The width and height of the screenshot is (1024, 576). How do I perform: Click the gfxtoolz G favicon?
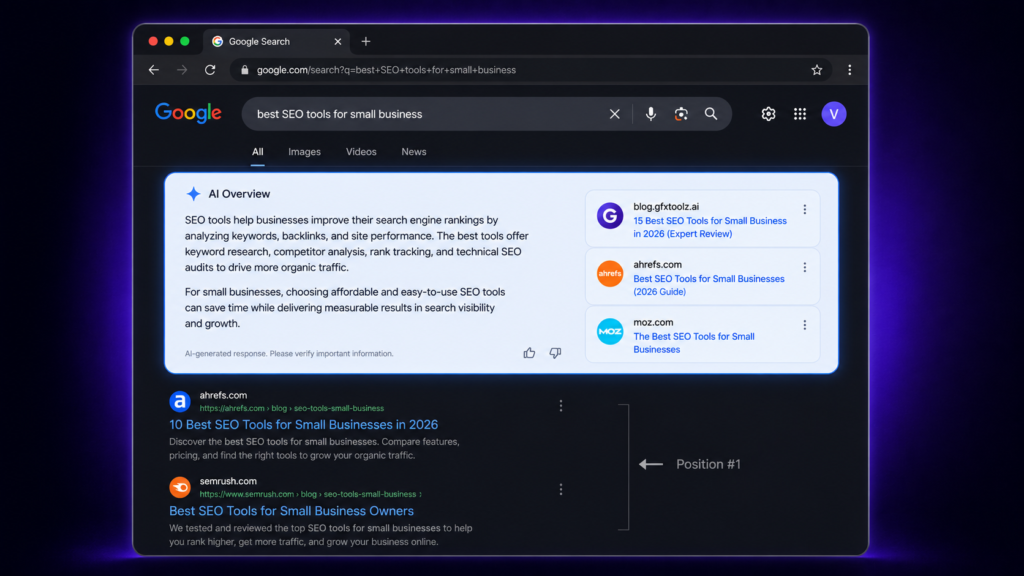coord(610,216)
